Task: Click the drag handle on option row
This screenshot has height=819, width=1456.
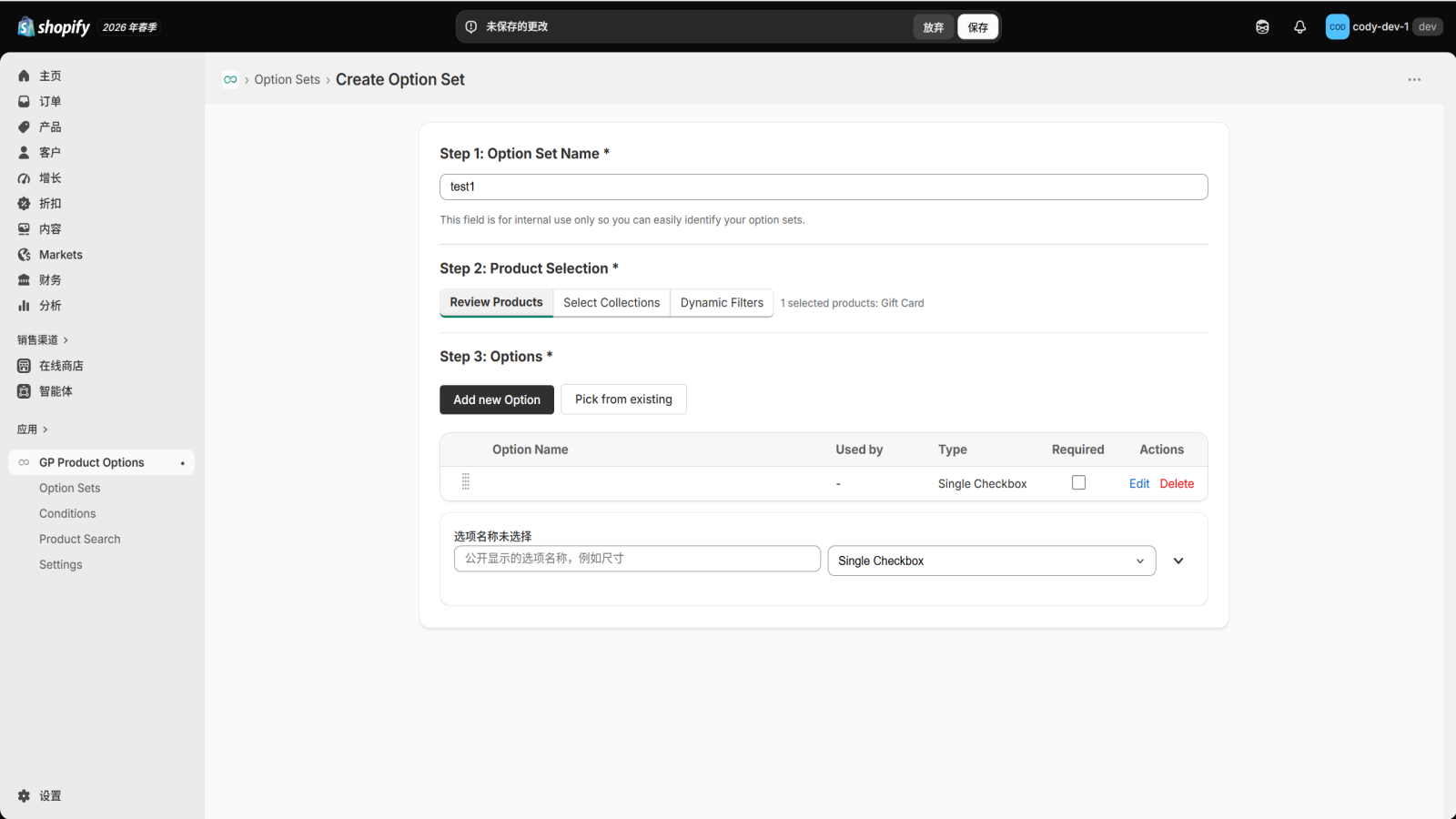Action: (x=465, y=482)
